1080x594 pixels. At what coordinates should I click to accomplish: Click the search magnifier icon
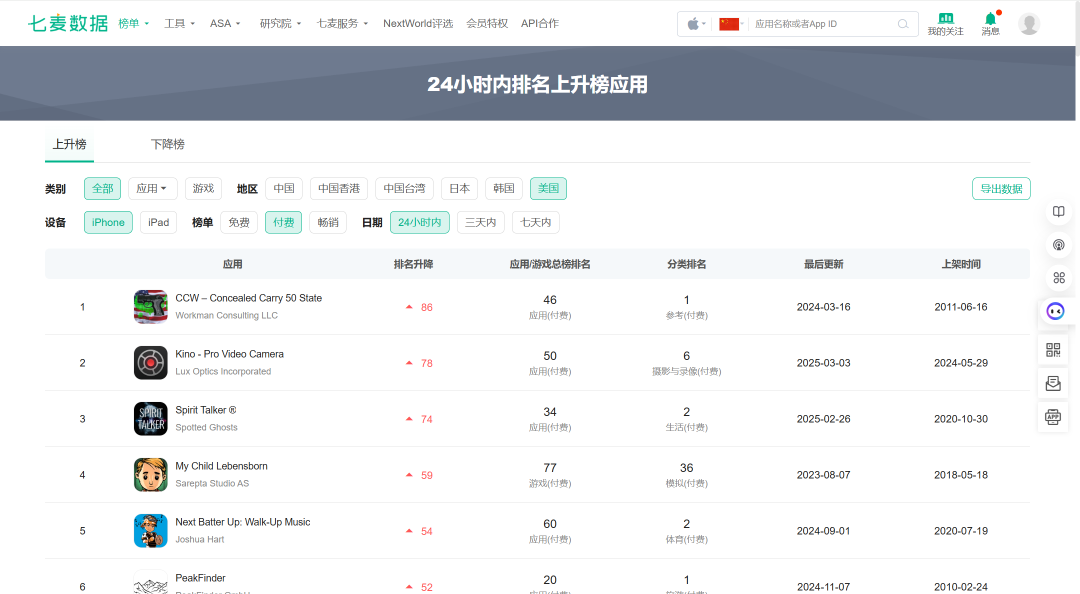point(903,24)
